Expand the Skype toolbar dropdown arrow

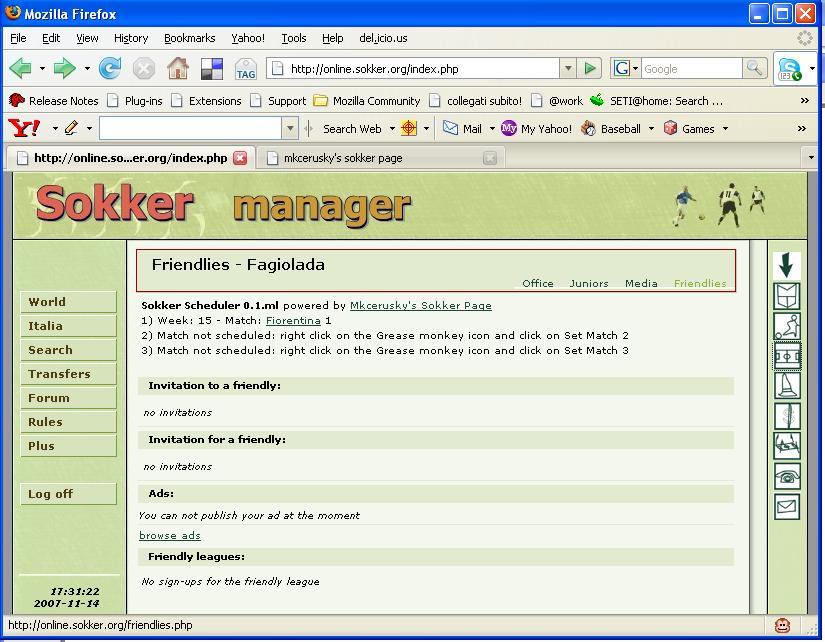pyautogui.click(x=812, y=68)
